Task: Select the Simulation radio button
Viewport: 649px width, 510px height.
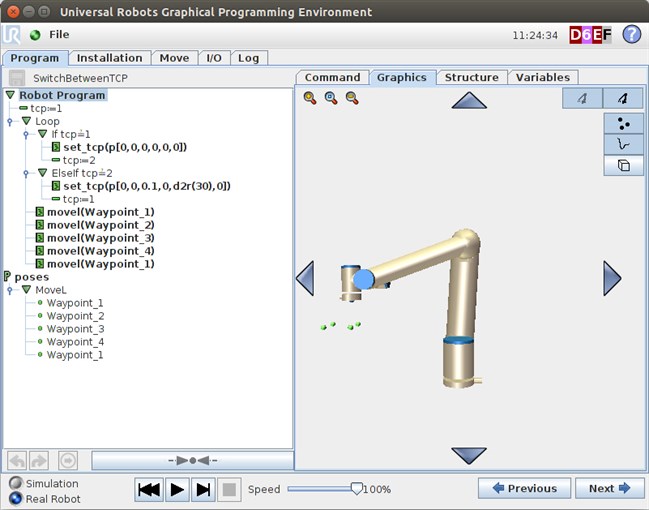Action: tap(15, 484)
